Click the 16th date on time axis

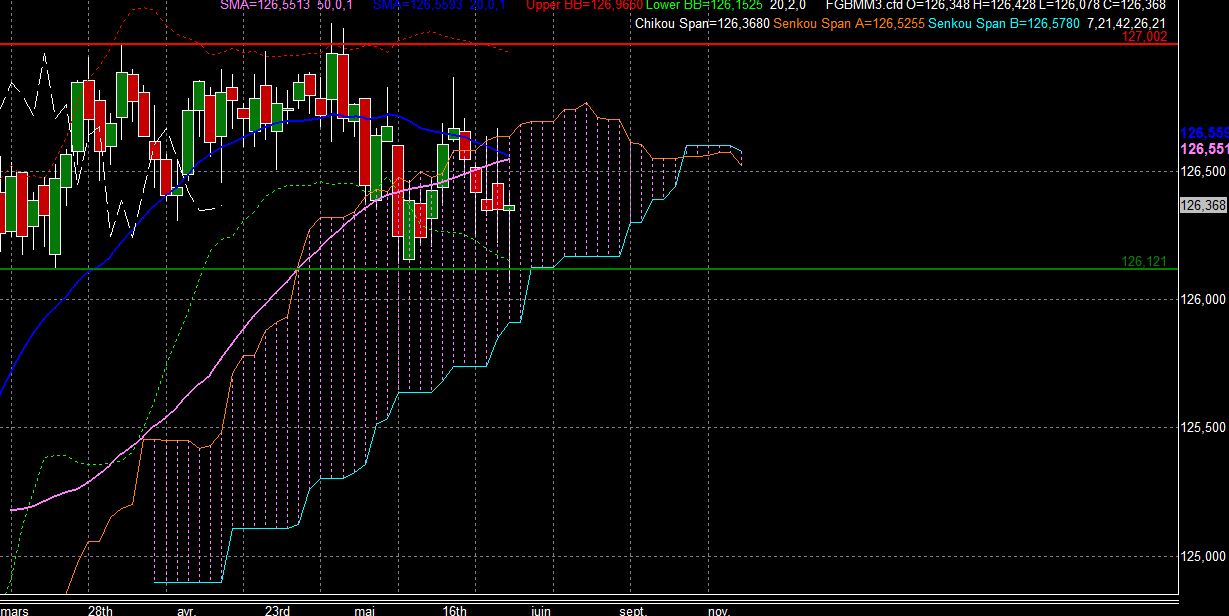(454, 610)
